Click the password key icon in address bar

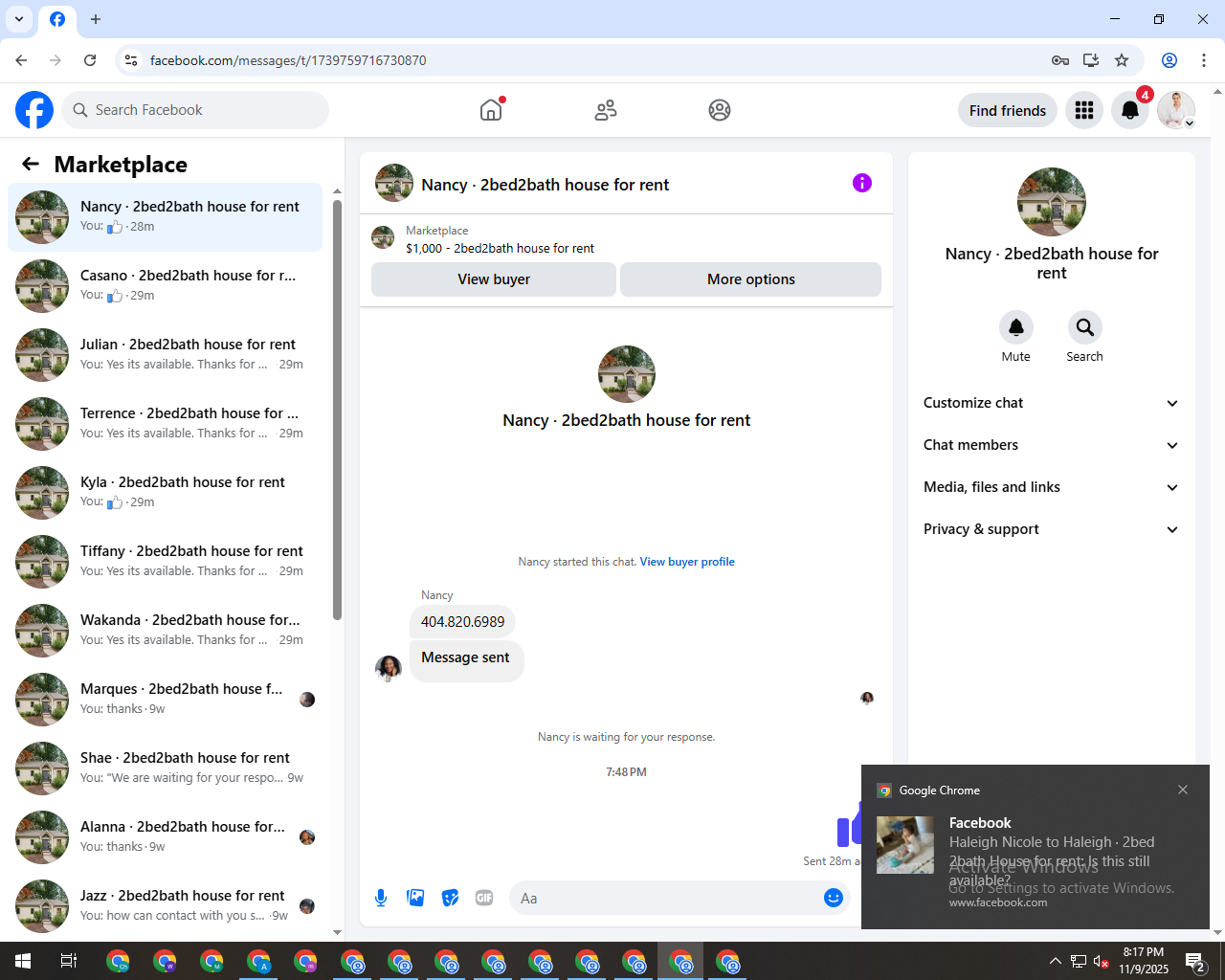click(x=1060, y=60)
